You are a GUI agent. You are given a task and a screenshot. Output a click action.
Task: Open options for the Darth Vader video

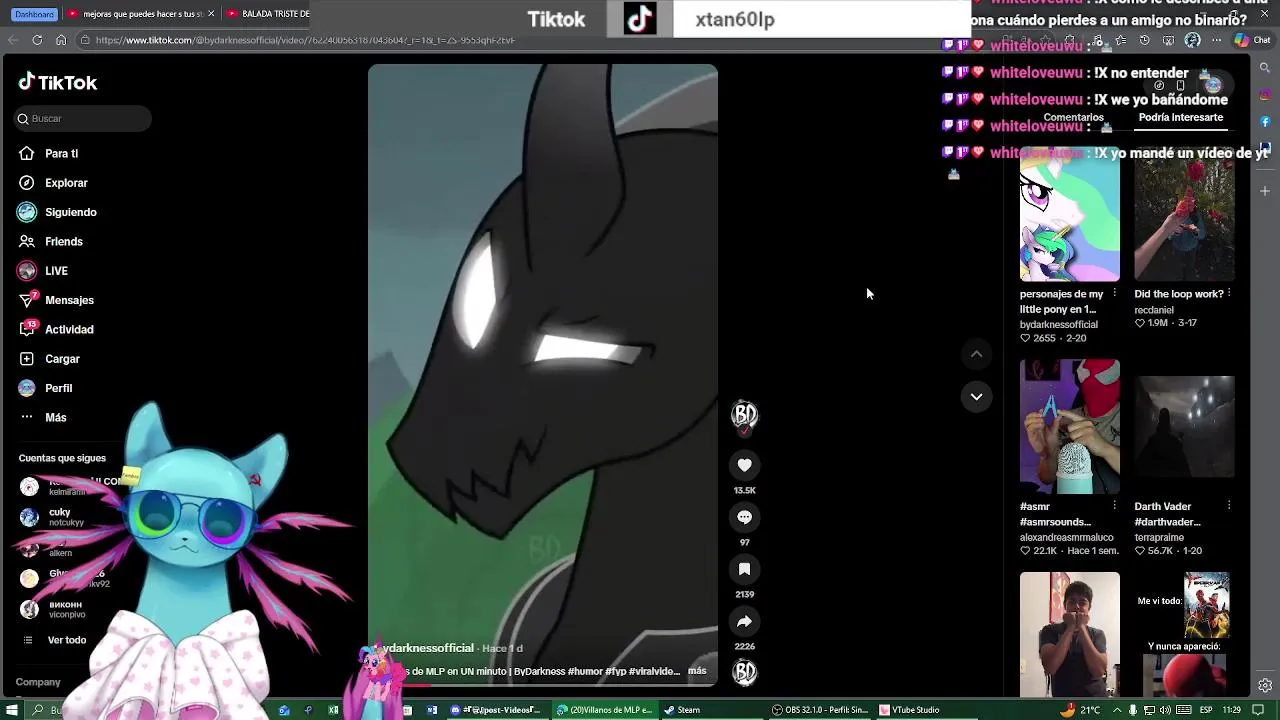pos(1229,506)
